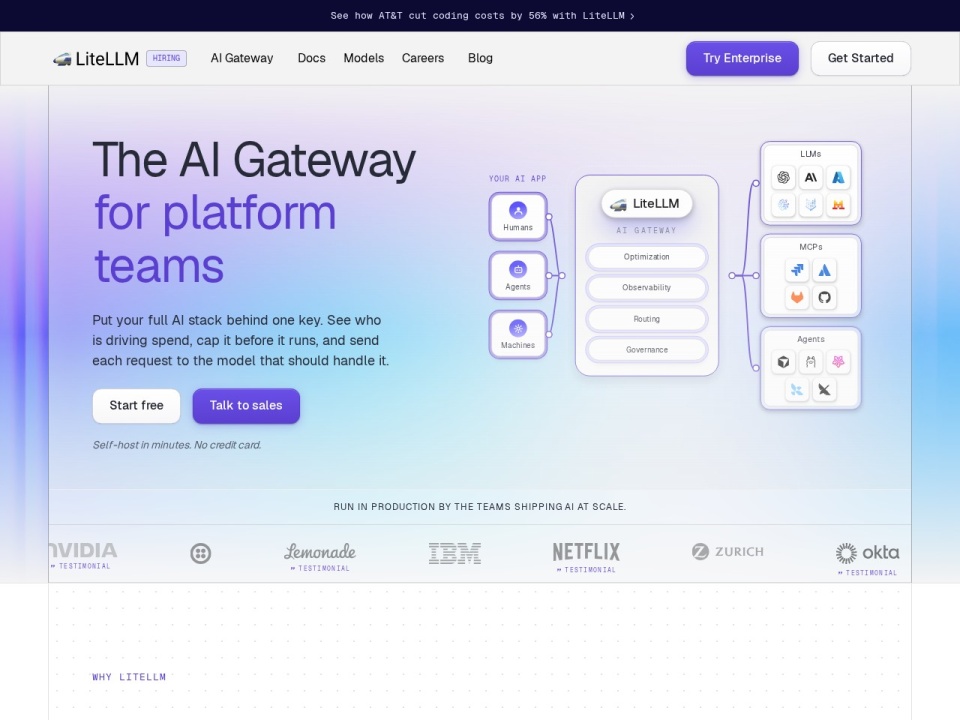Viewport: 960px width, 720px height.
Task: Click the 'YOUR AI APP' label
Action: pyautogui.click(x=517, y=179)
